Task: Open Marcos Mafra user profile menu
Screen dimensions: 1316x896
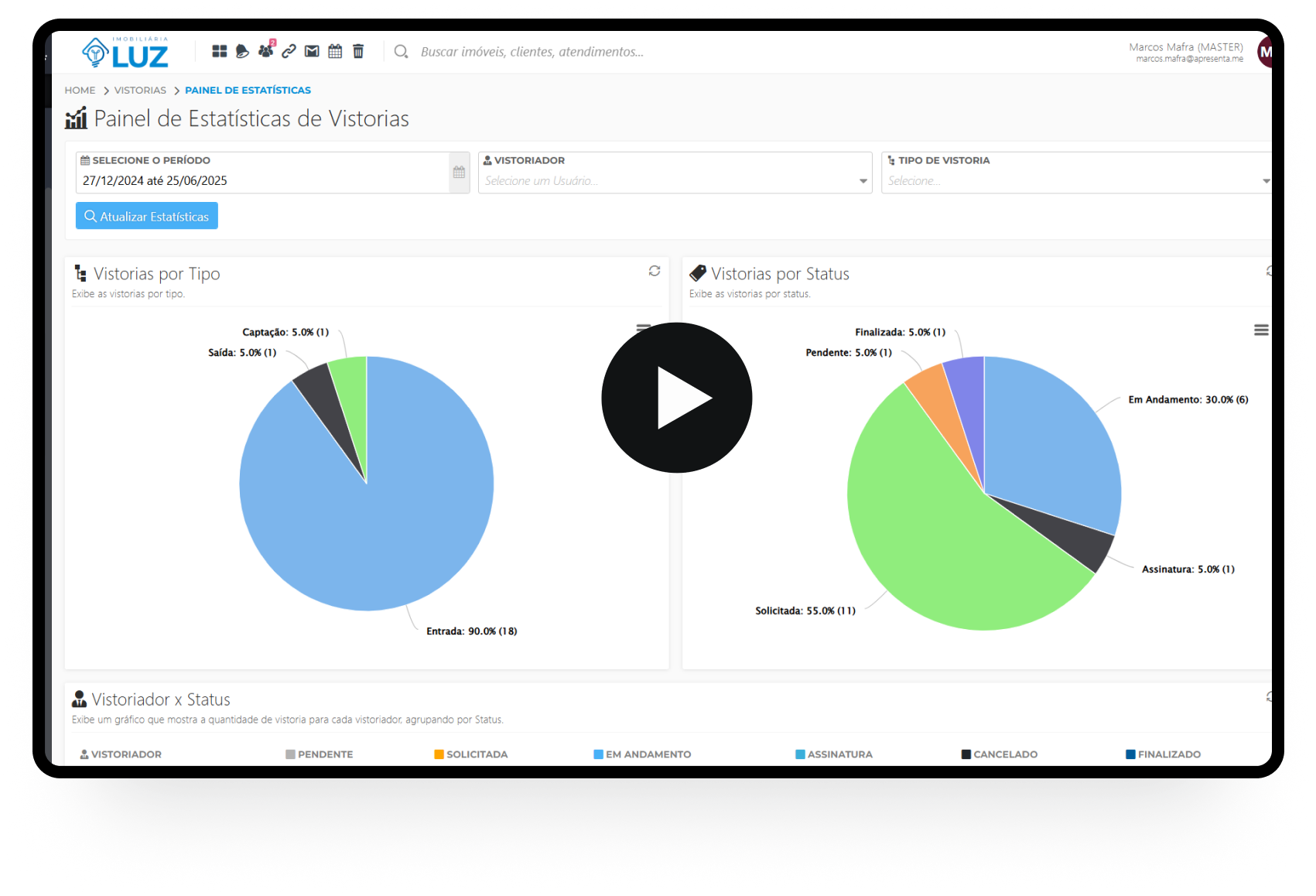Action: point(1264,53)
